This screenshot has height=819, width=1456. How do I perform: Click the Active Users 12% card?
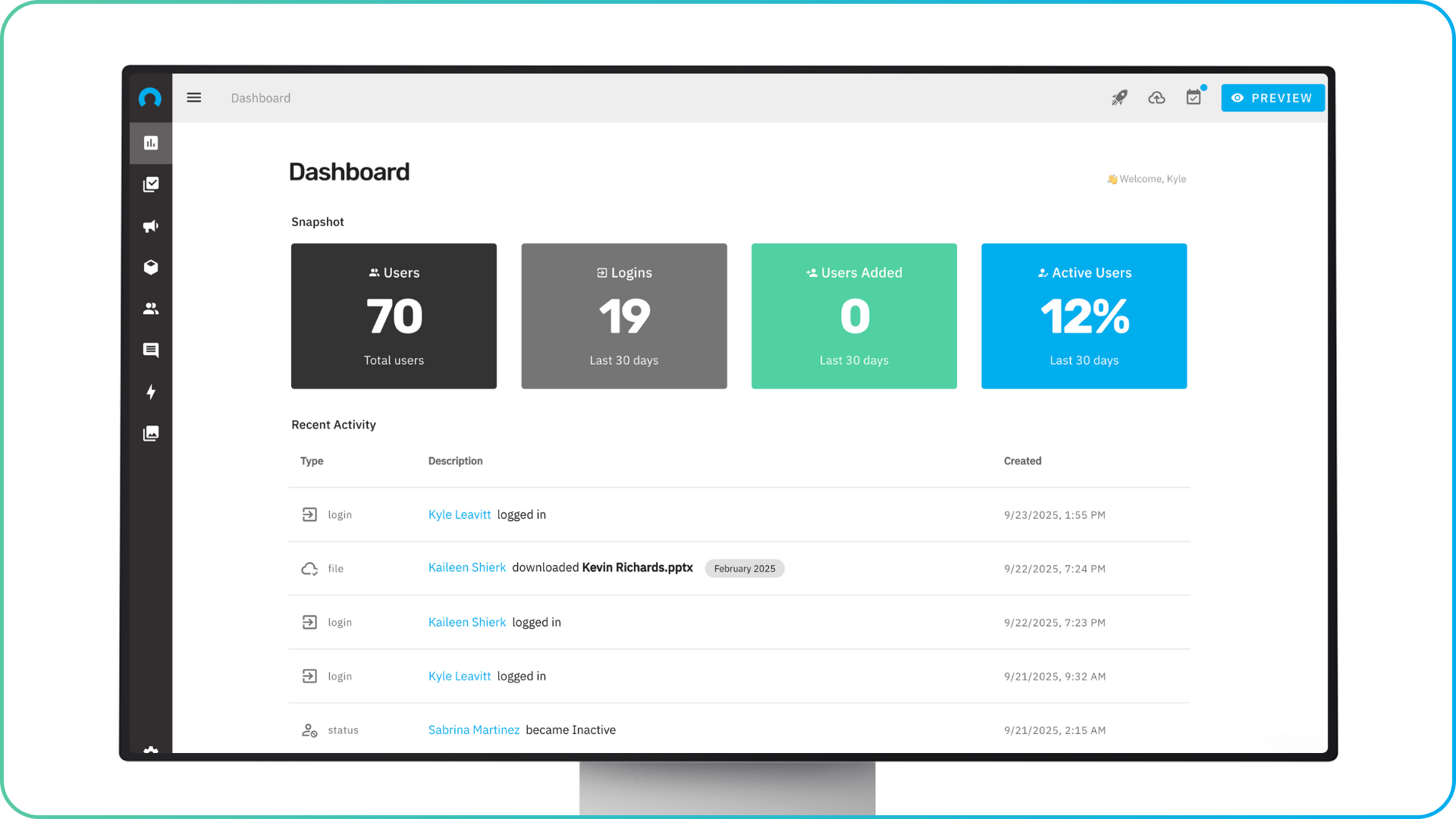tap(1084, 316)
